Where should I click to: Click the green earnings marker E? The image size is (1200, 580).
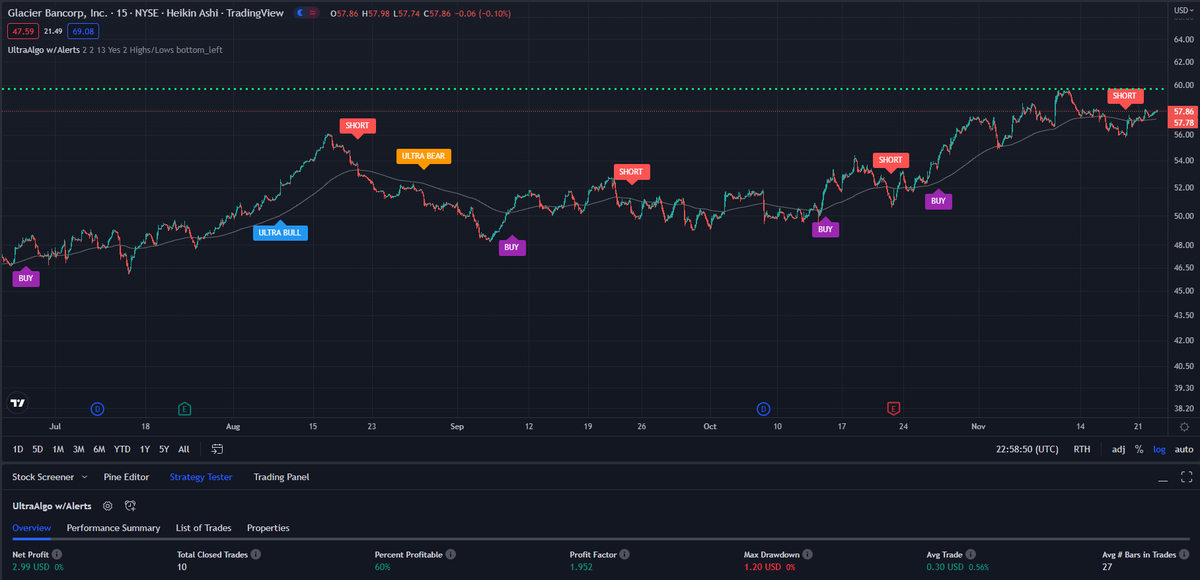pos(185,408)
